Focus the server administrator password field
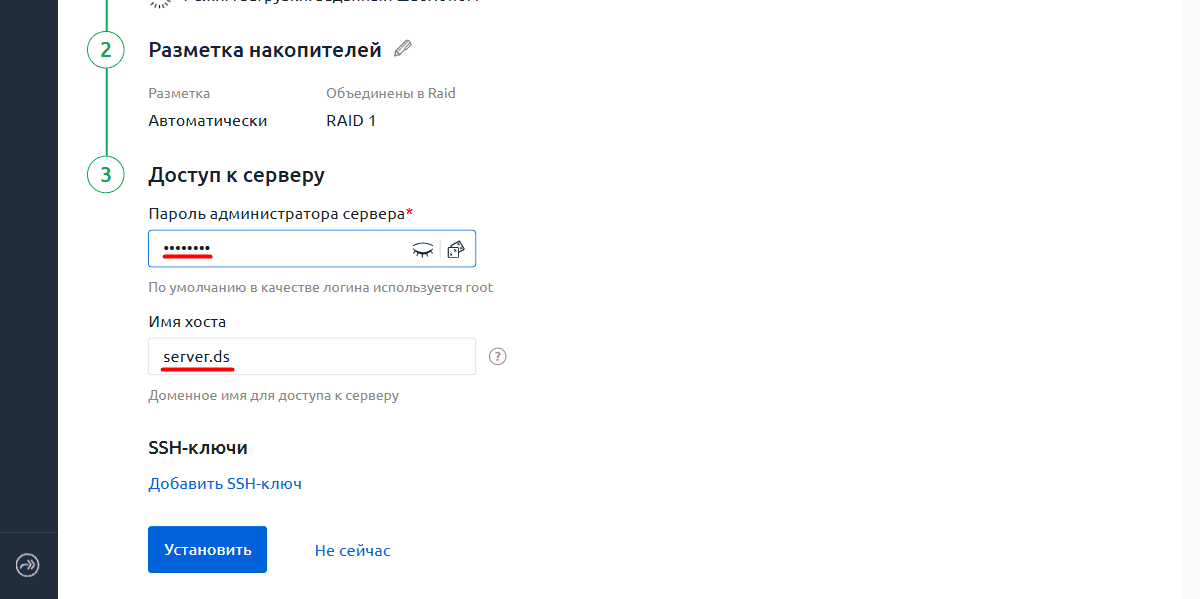This screenshot has width=1200, height=599. pyautogui.click(x=312, y=249)
